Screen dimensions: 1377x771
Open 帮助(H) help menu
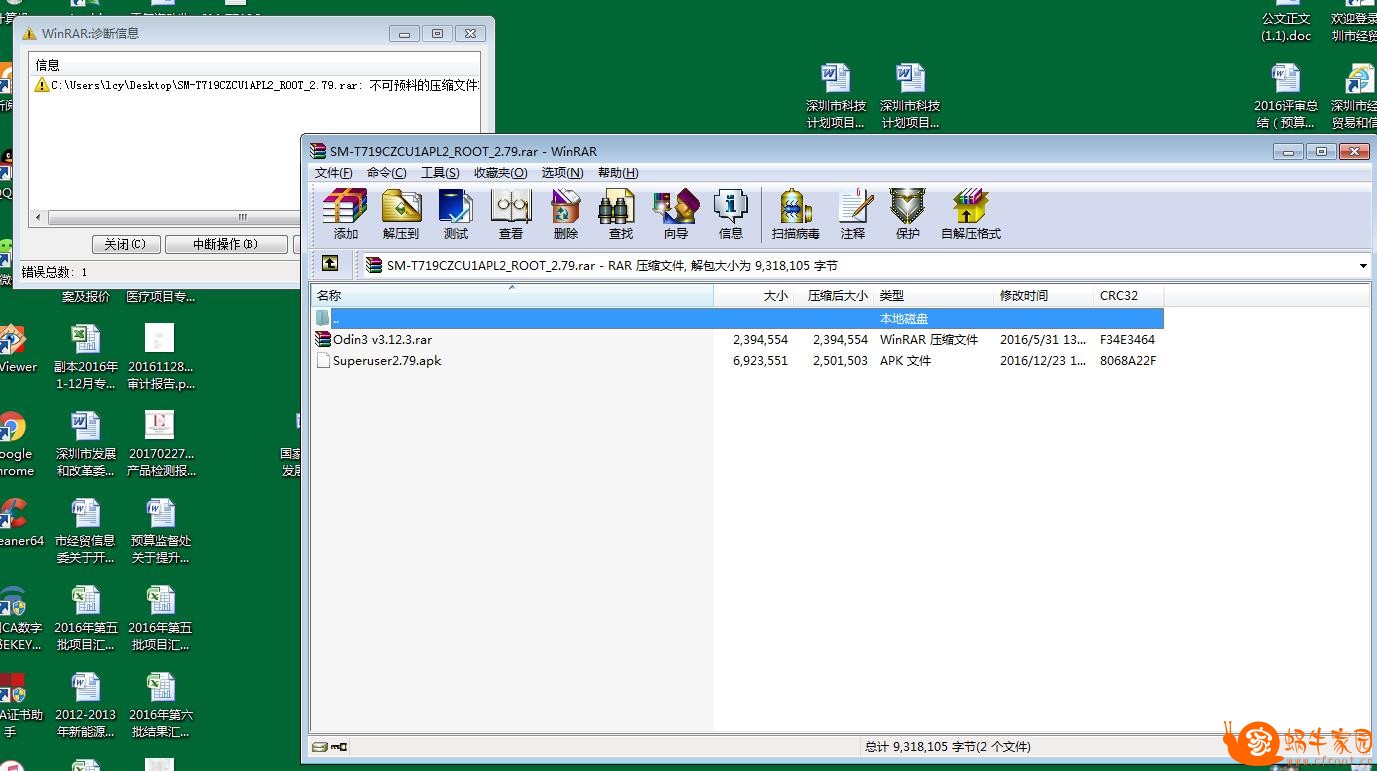tap(618, 173)
